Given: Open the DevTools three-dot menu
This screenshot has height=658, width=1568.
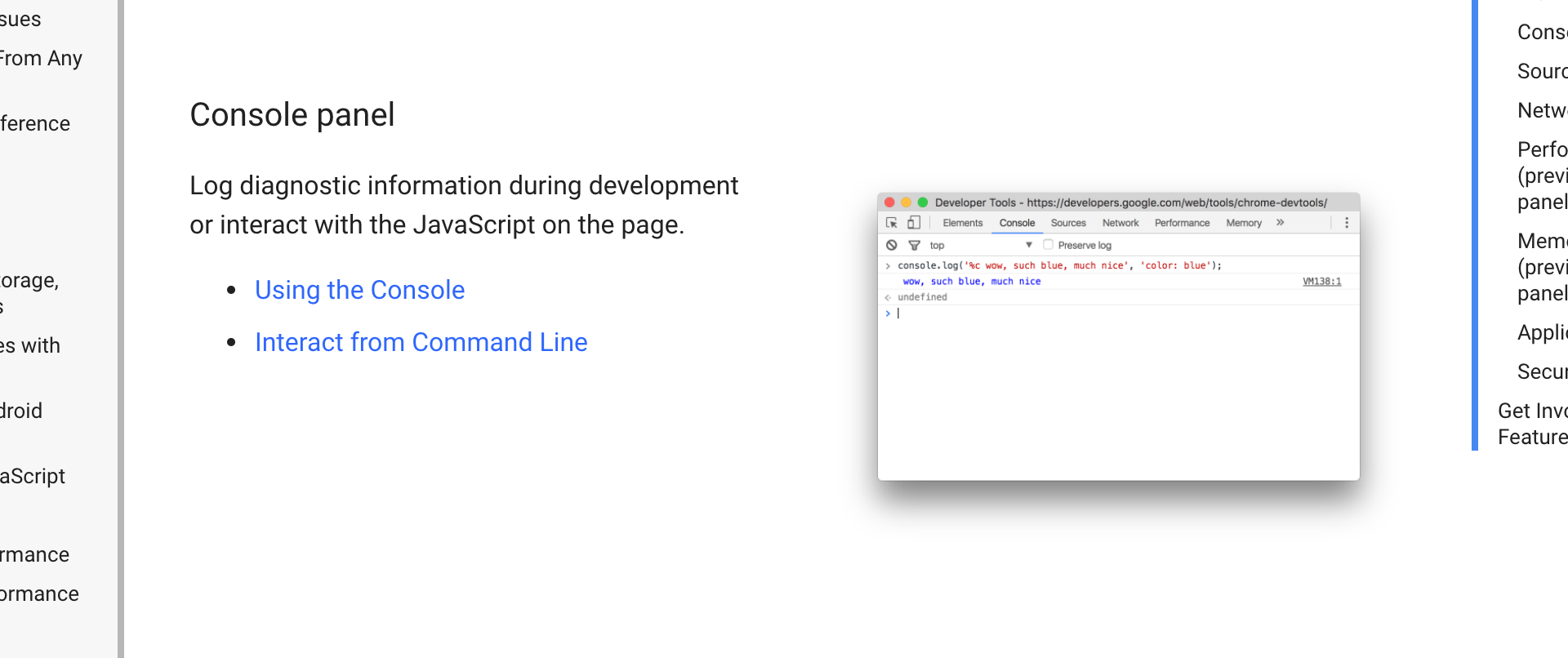Looking at the screenshot, I should tap(1347, 222).
